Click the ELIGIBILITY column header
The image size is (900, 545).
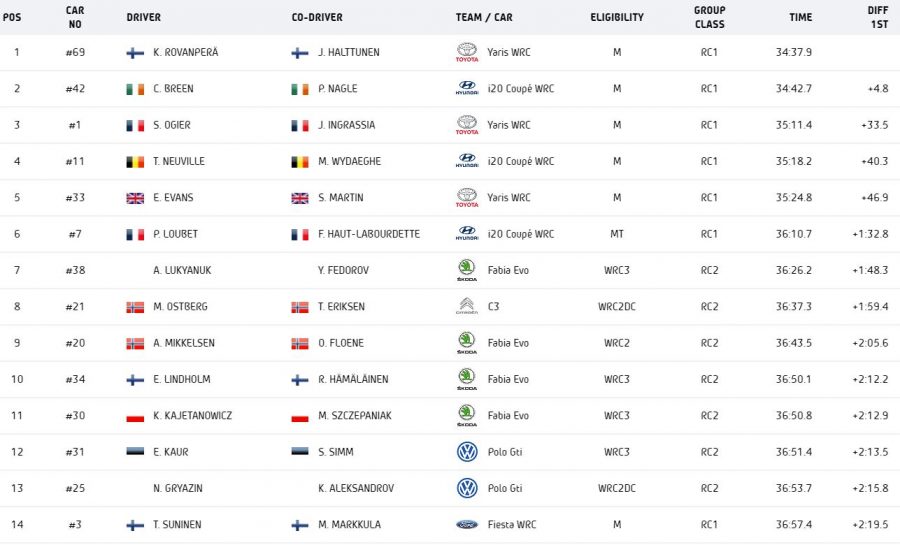(x=617, y=17)
